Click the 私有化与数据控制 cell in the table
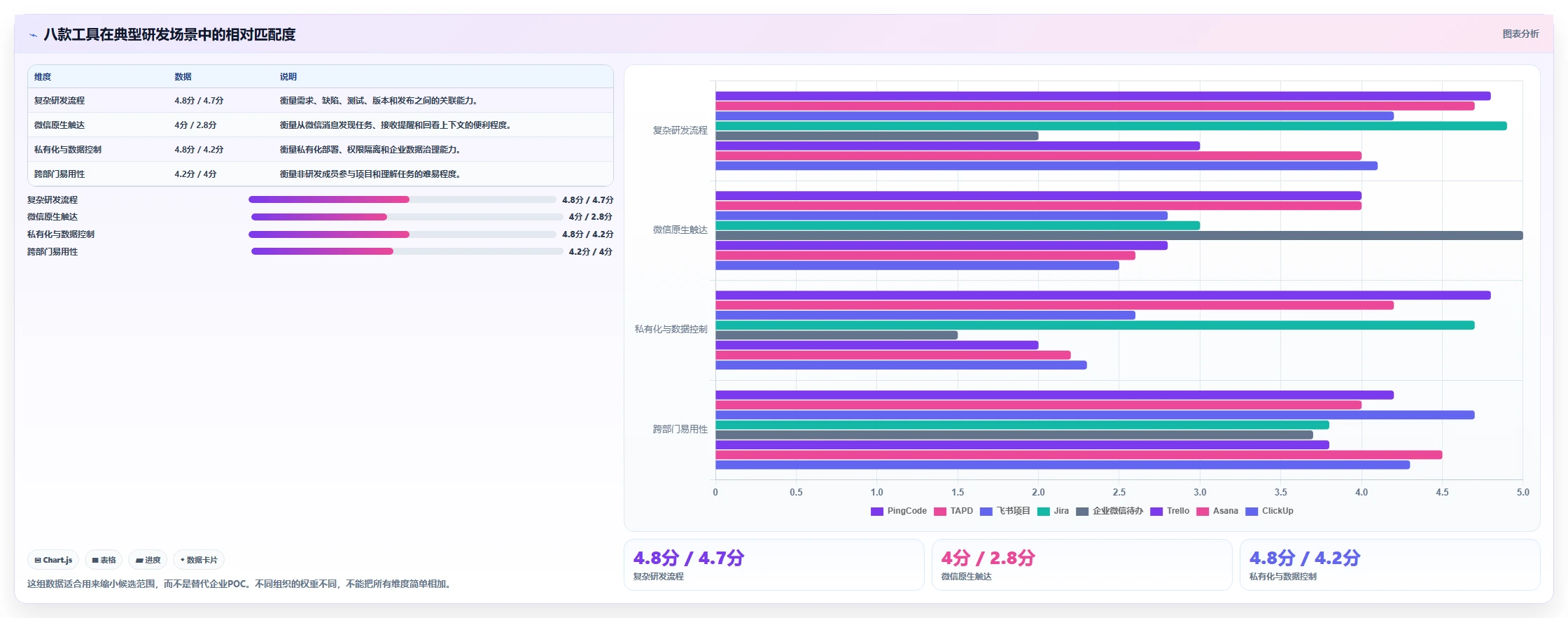 pos(68,150)
